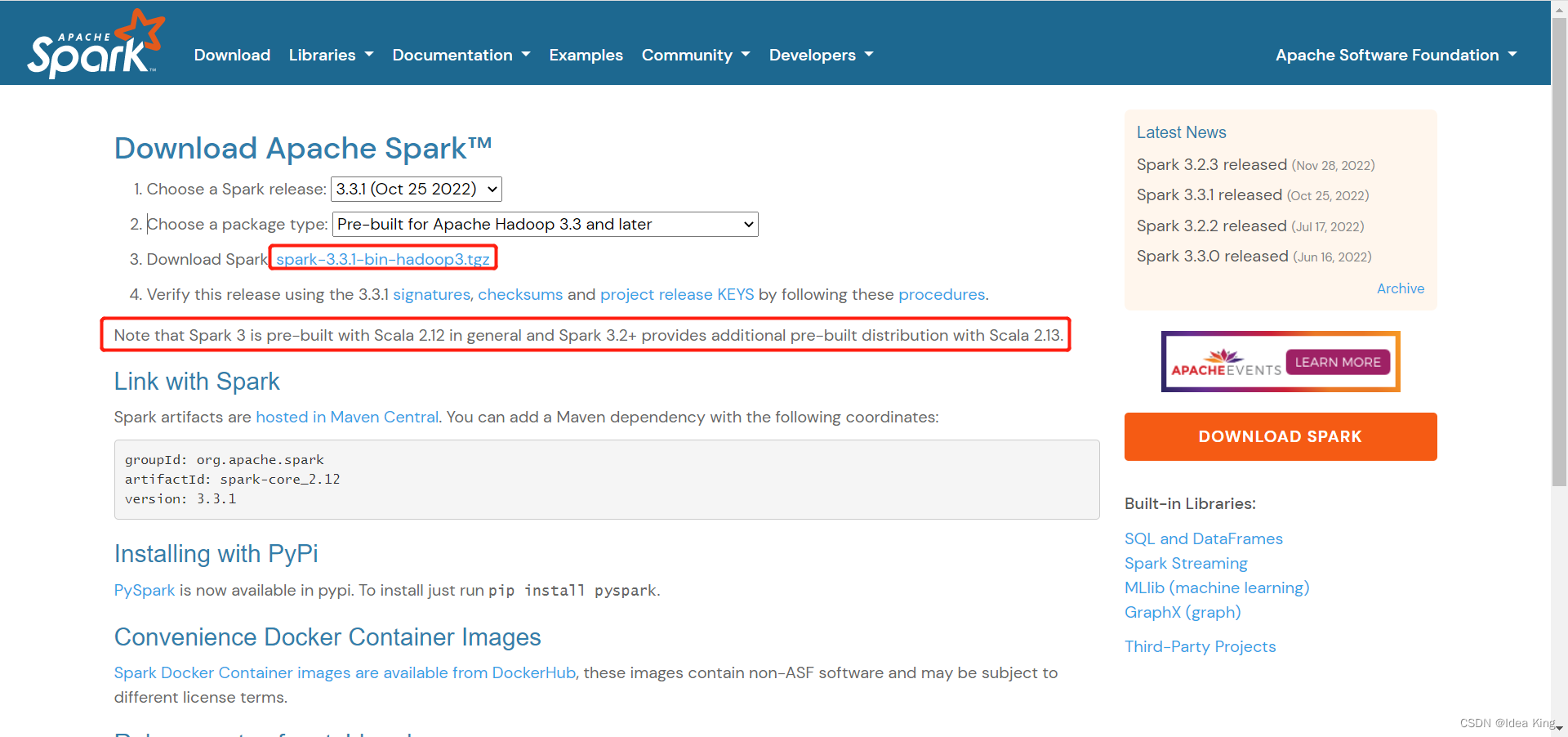Click the Apache Events banner
This screenshot has width=1568, height=737.
[1281, 361]
